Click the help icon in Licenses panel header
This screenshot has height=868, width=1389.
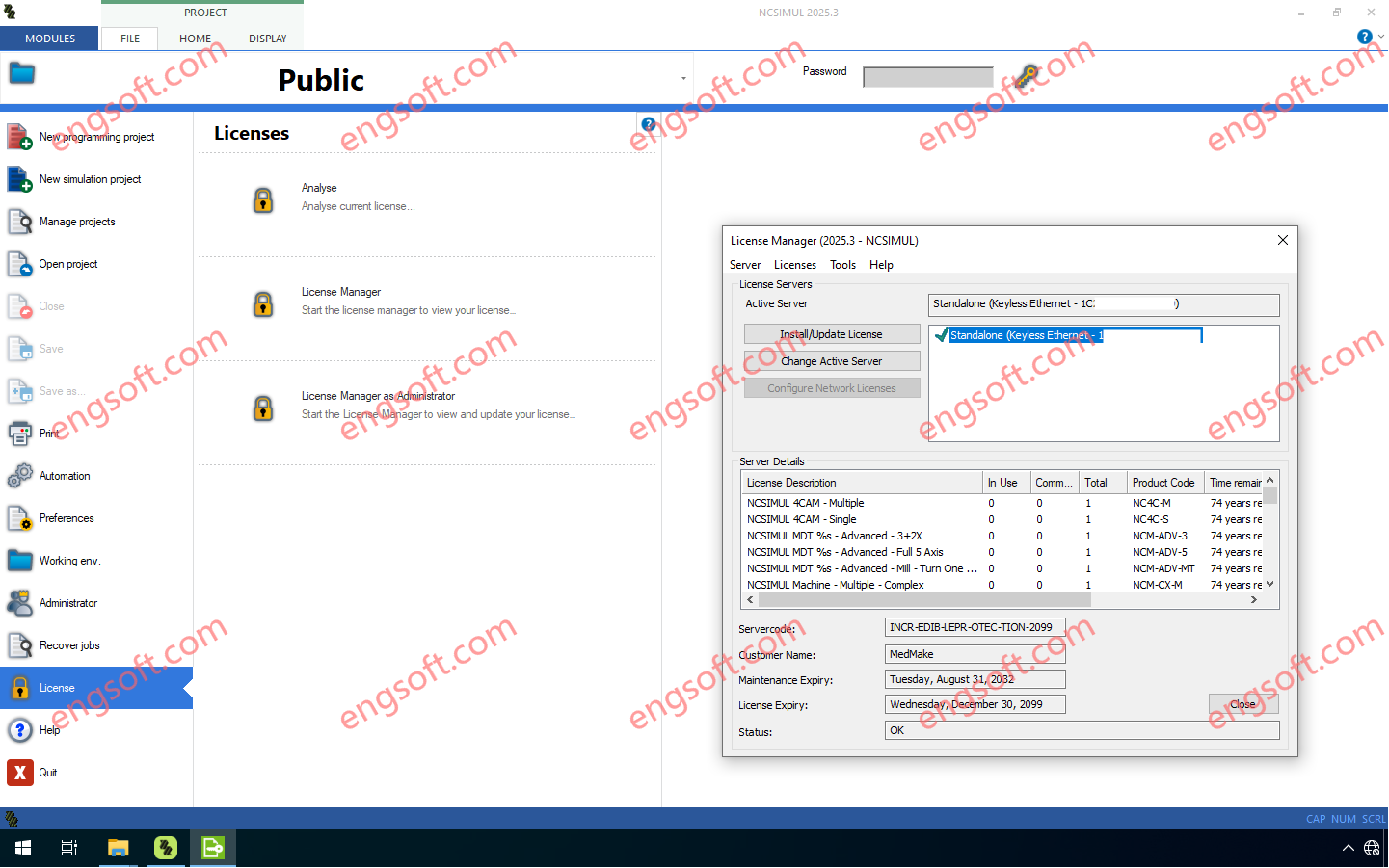[649, 124]
